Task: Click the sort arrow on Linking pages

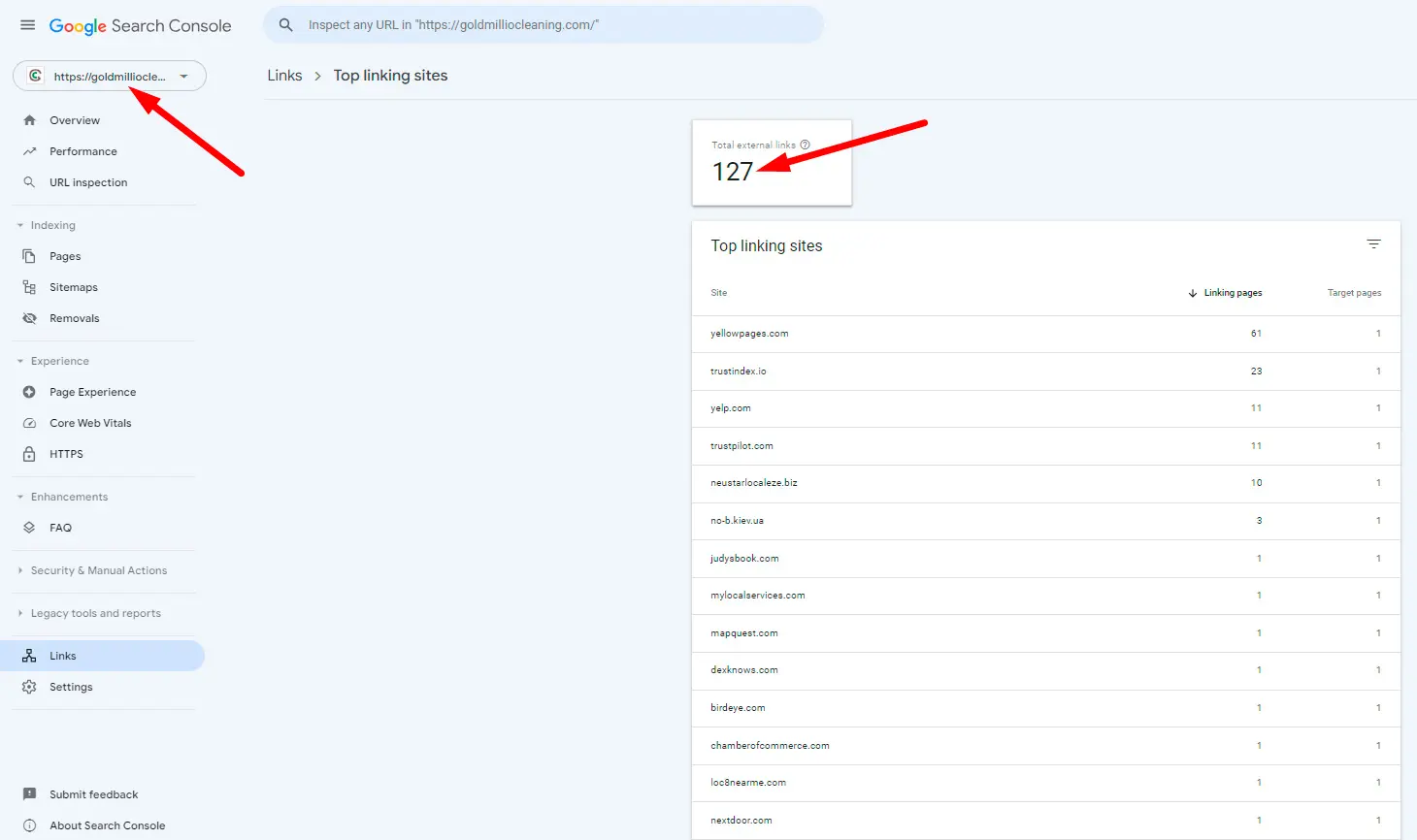Action: (1193, 293)
